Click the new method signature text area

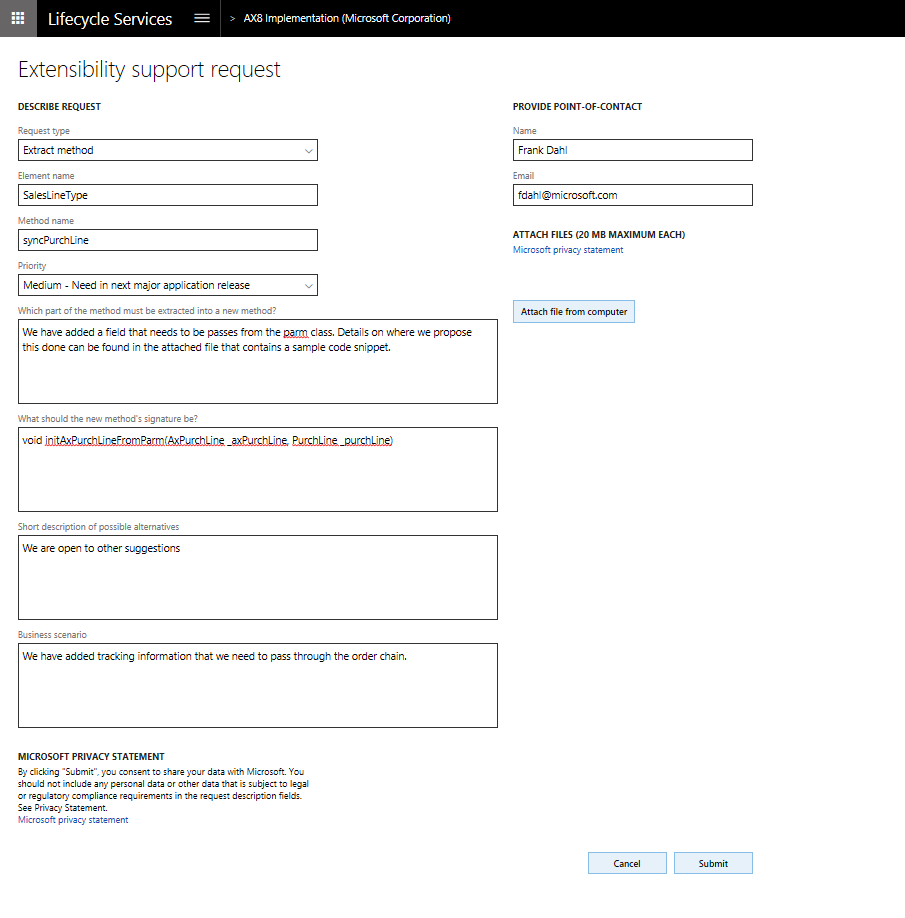(257, 470)
